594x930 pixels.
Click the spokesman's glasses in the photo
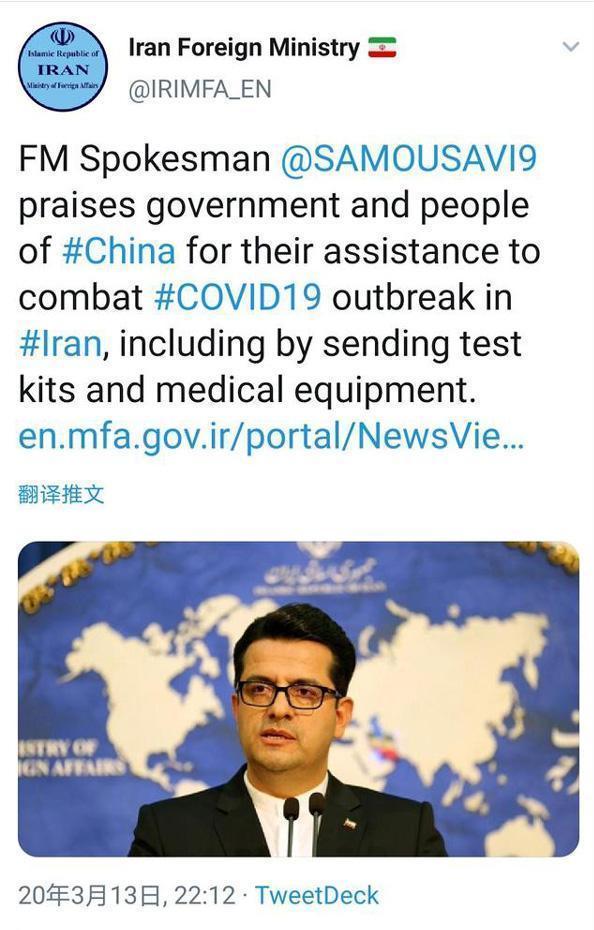289,694
